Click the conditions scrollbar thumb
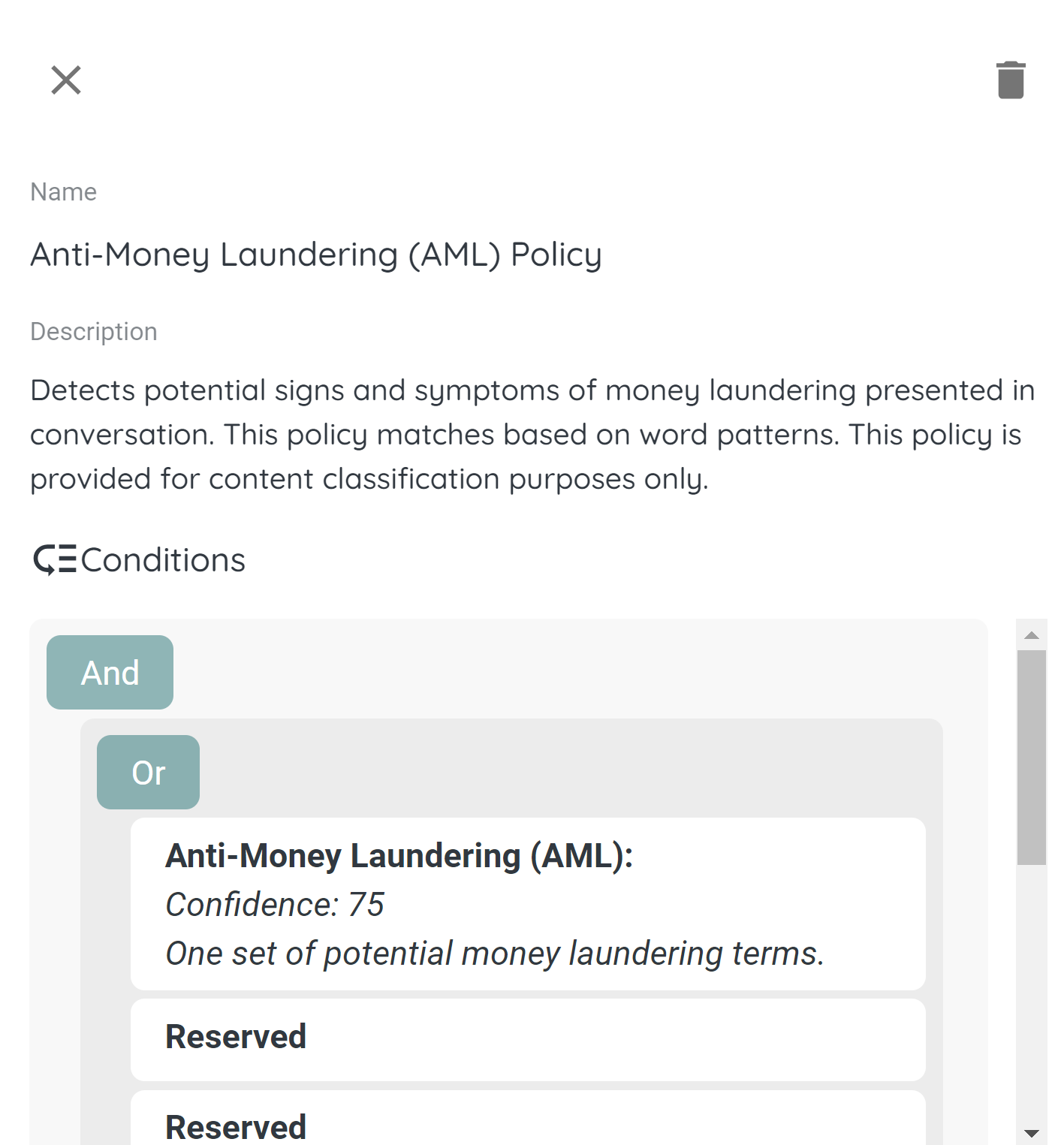1064x1145 pixels. click(1032, 757)
